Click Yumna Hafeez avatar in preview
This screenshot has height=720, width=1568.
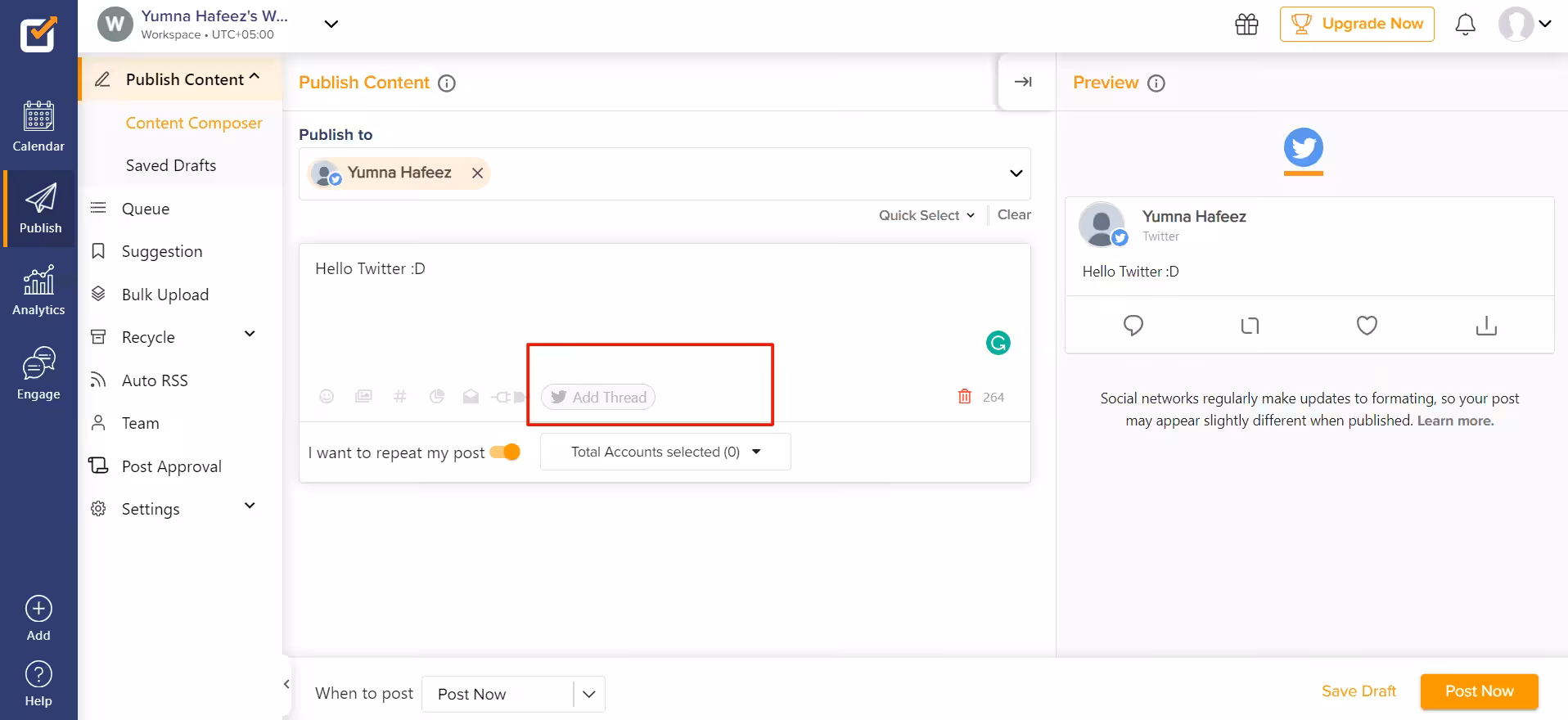[x=1102, y=224]
